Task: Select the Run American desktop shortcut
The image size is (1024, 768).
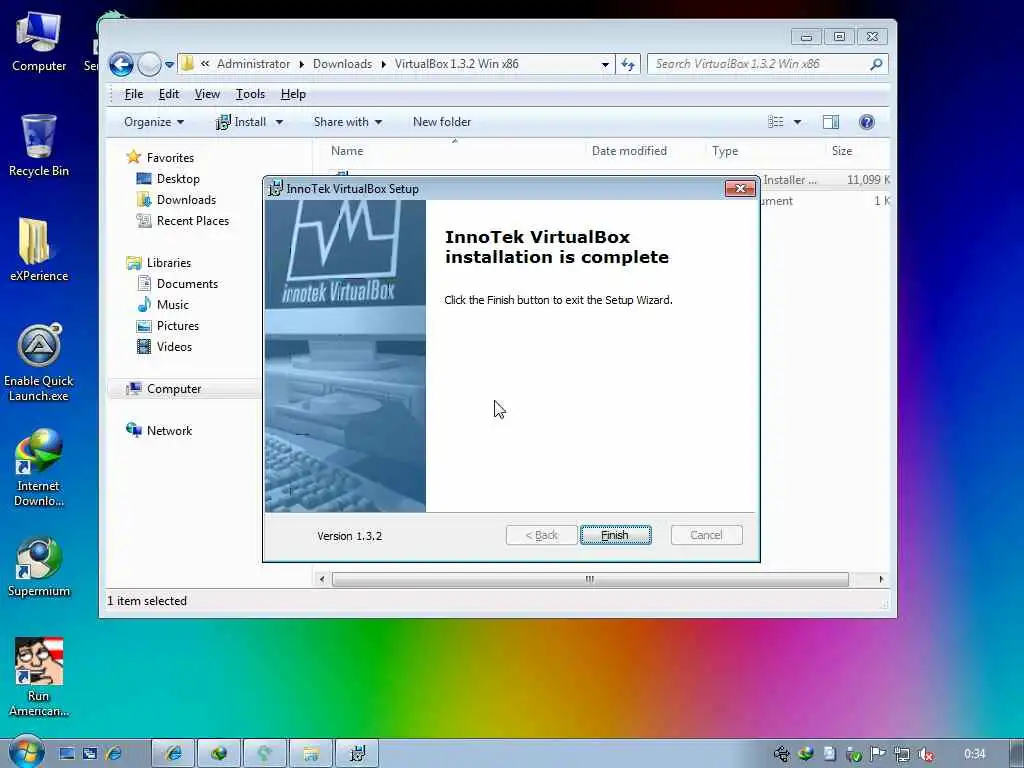Action: pos(39,677)
